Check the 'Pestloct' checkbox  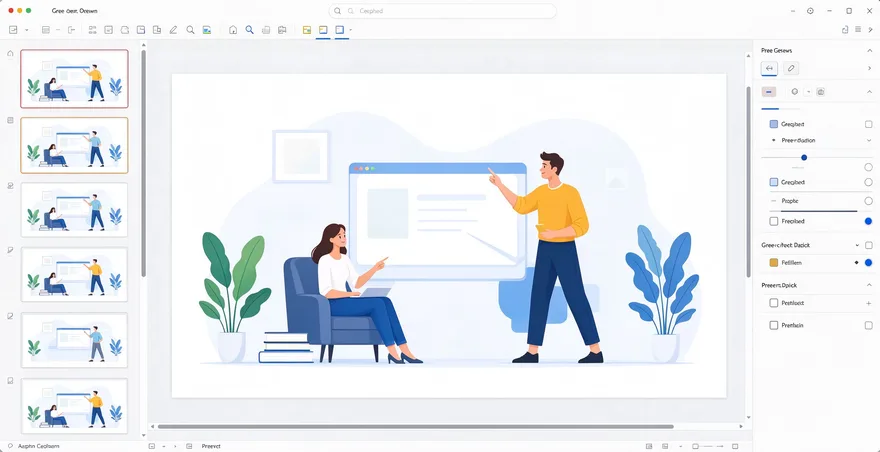pyautogui.click(x=773, y=303)
